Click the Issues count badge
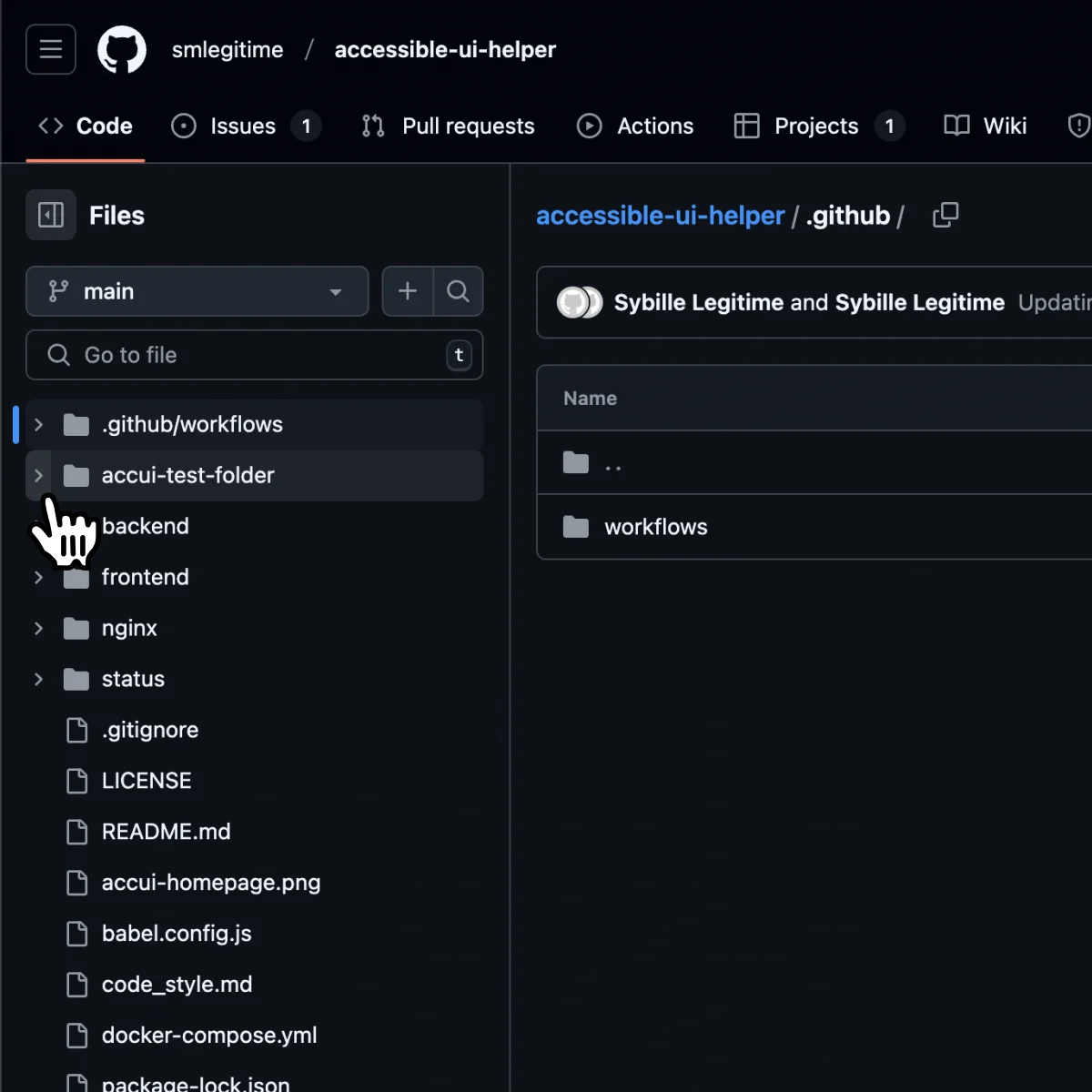The image size is (1092, 1092). pyautogui.click(x=307, y=126)
